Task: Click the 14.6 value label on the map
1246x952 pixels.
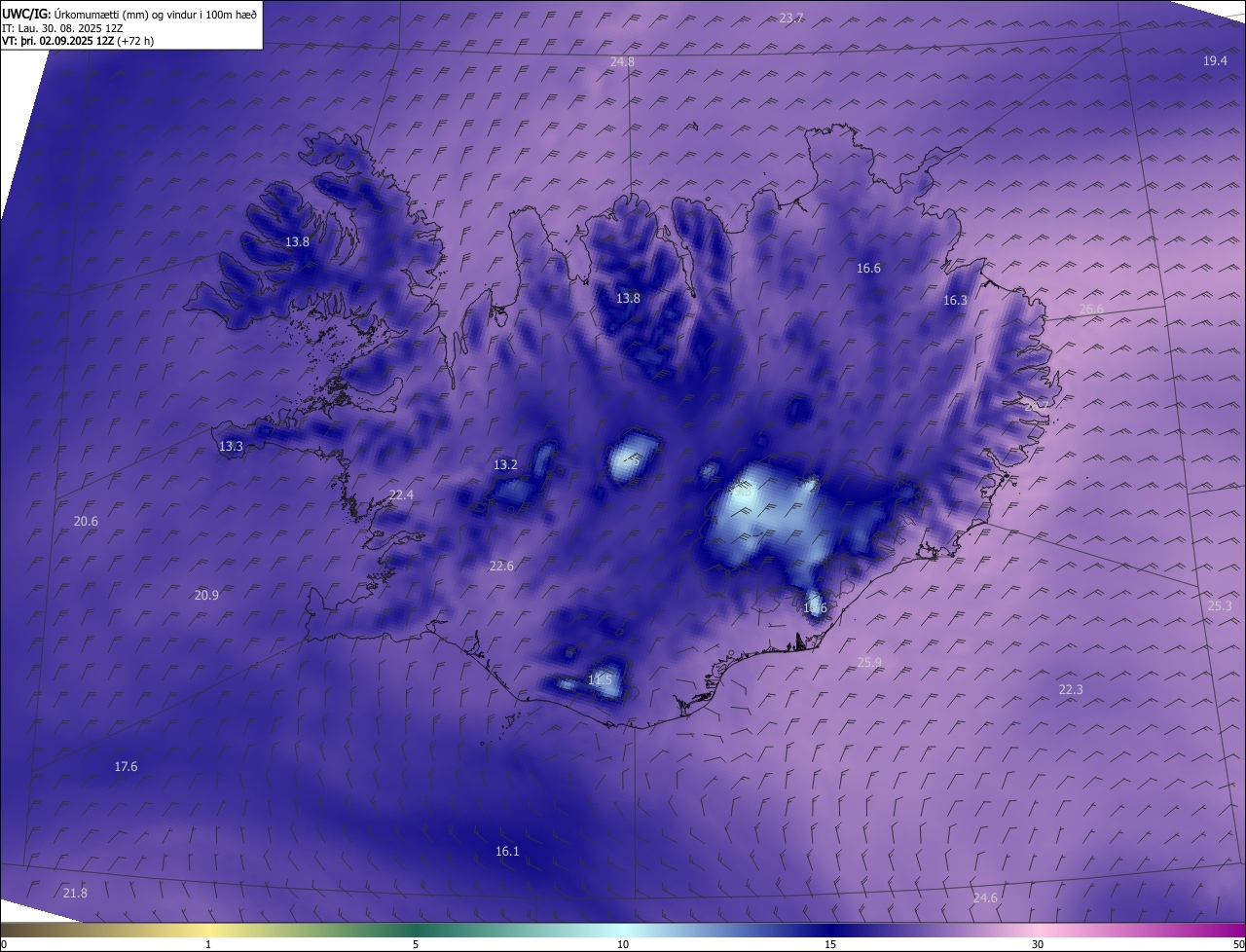Action: (815, 608)
